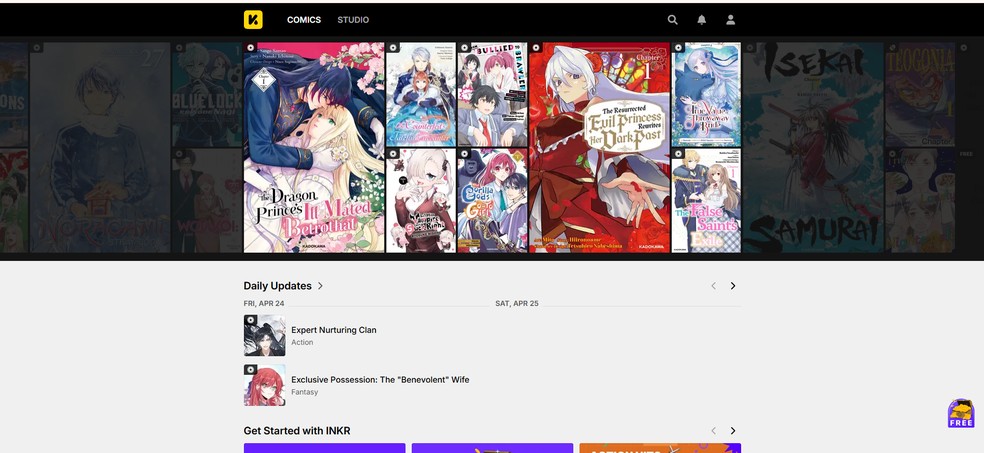Switch to the Studio tab

353,20
